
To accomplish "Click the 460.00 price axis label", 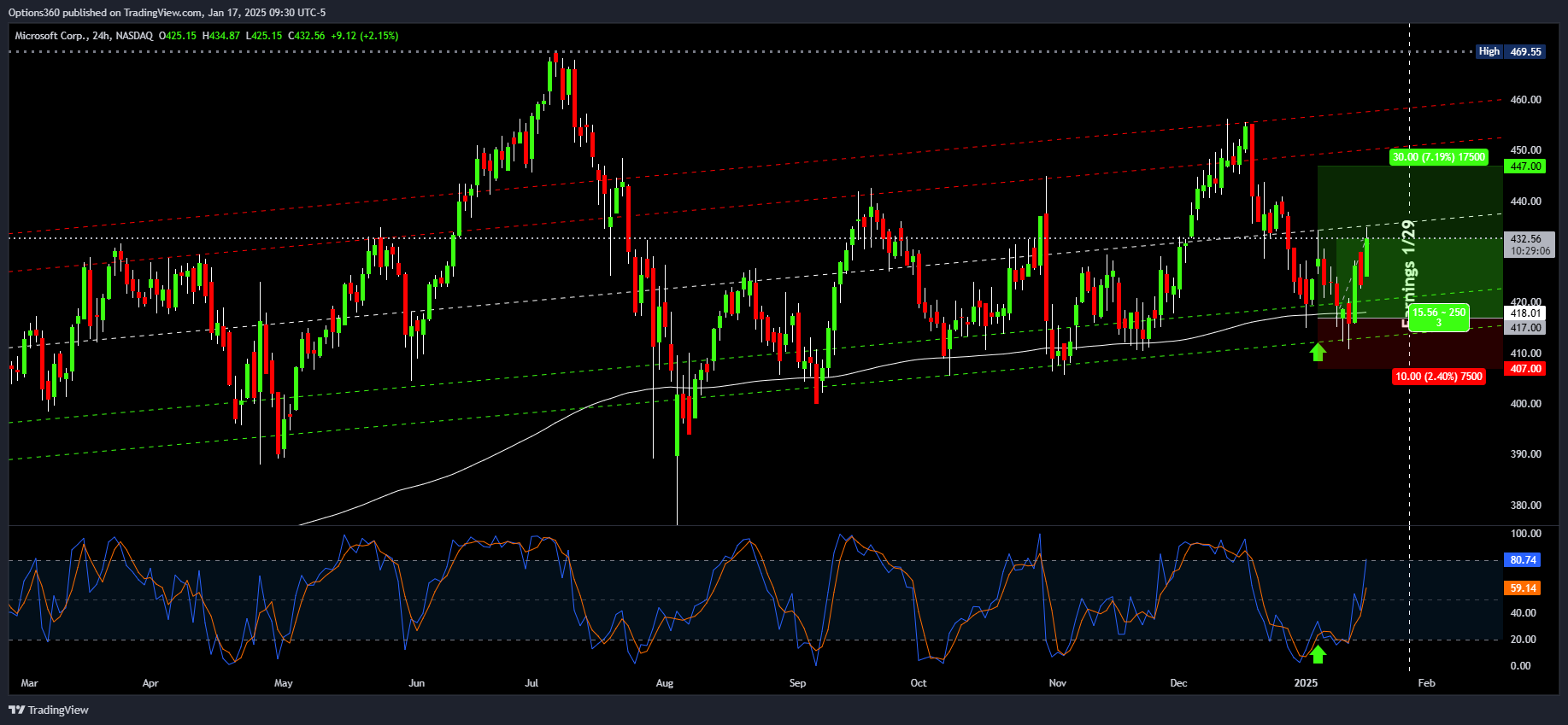I will [1525, 100].
